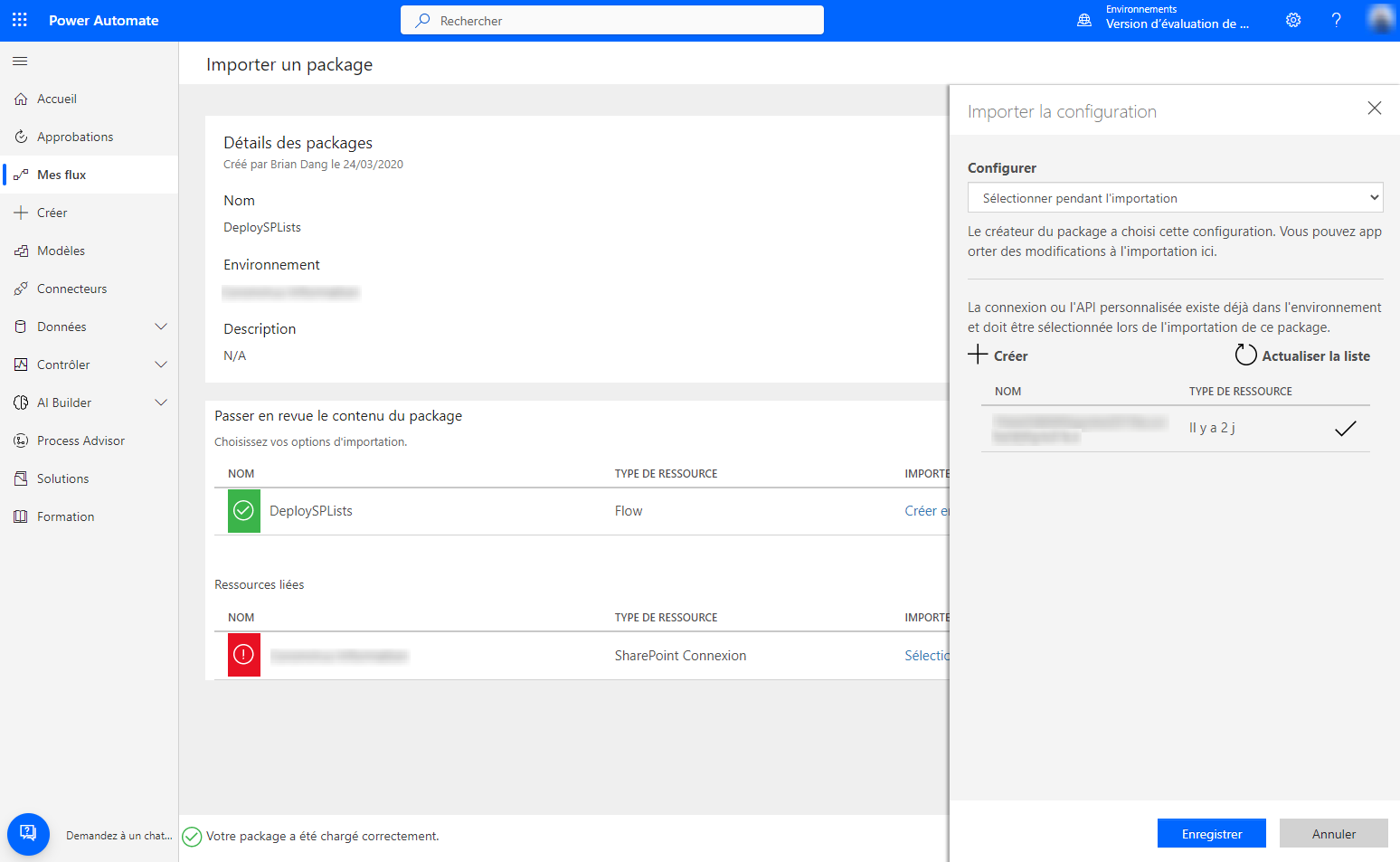Click the Formation book icon

21,516
